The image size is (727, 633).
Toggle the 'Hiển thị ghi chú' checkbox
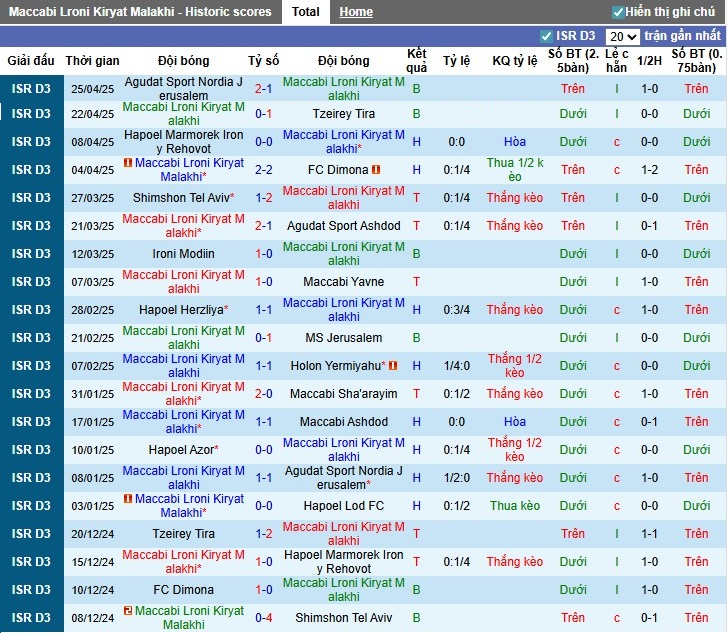(617, 12)
